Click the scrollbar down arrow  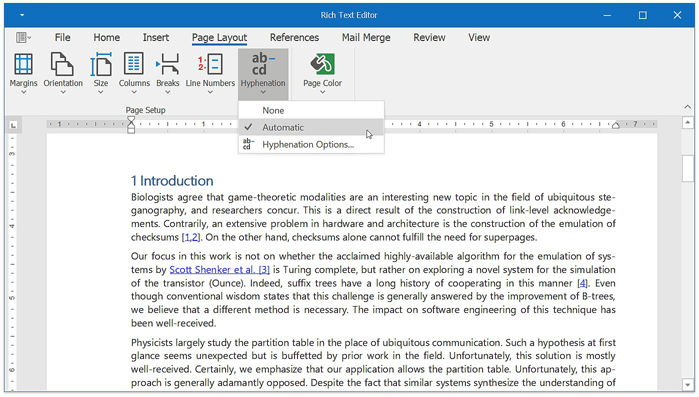coord(688,384)
